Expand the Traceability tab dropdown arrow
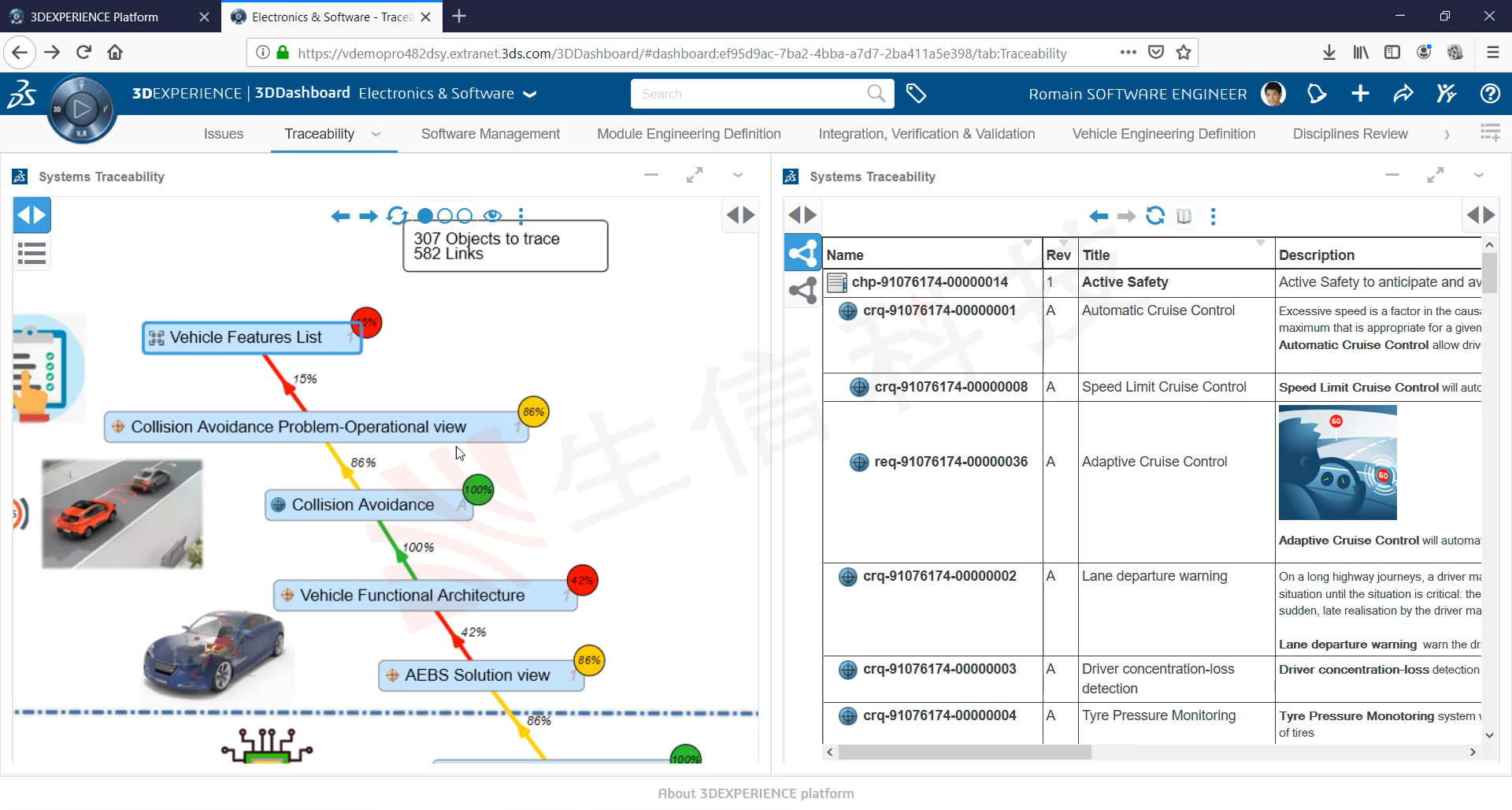 [x=376, y=134]
